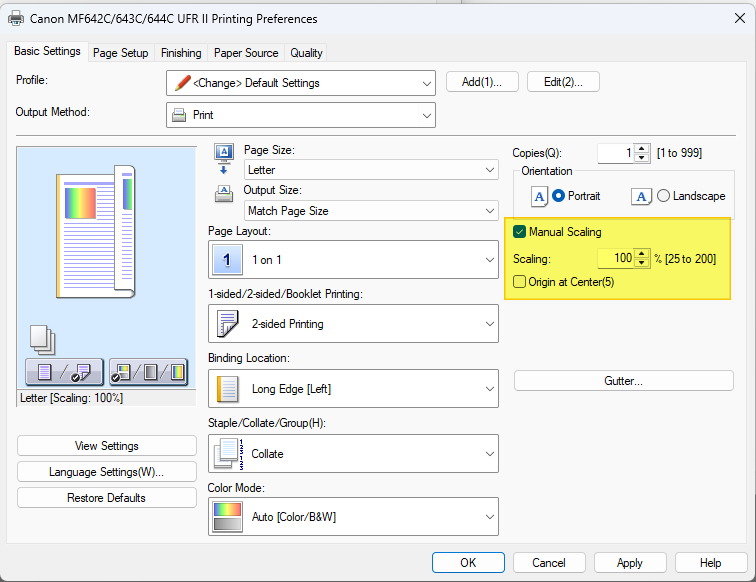This screenshot has width=756, height=582.
Task: Open the Page Layout dropdown
Action: pyautogui.click(x=353, y=260)
